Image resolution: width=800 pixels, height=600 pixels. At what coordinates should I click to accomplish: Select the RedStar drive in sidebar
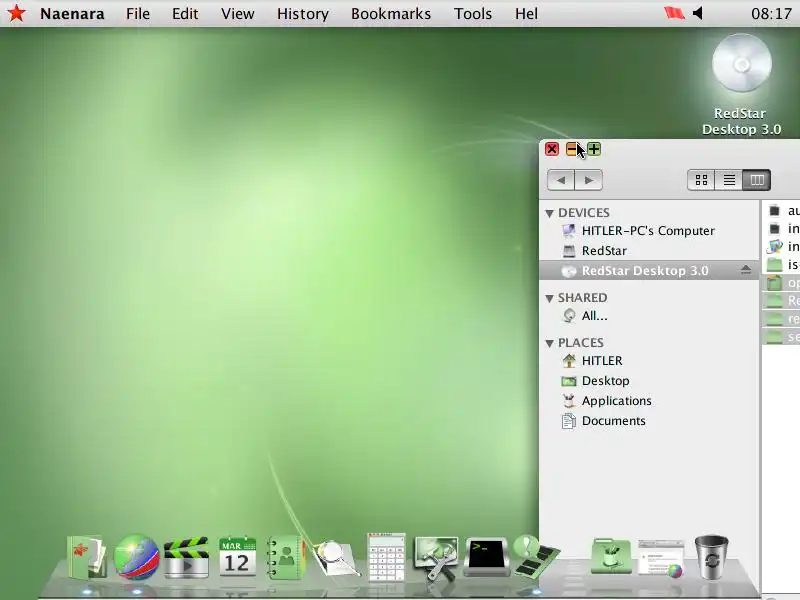[649, 251]
